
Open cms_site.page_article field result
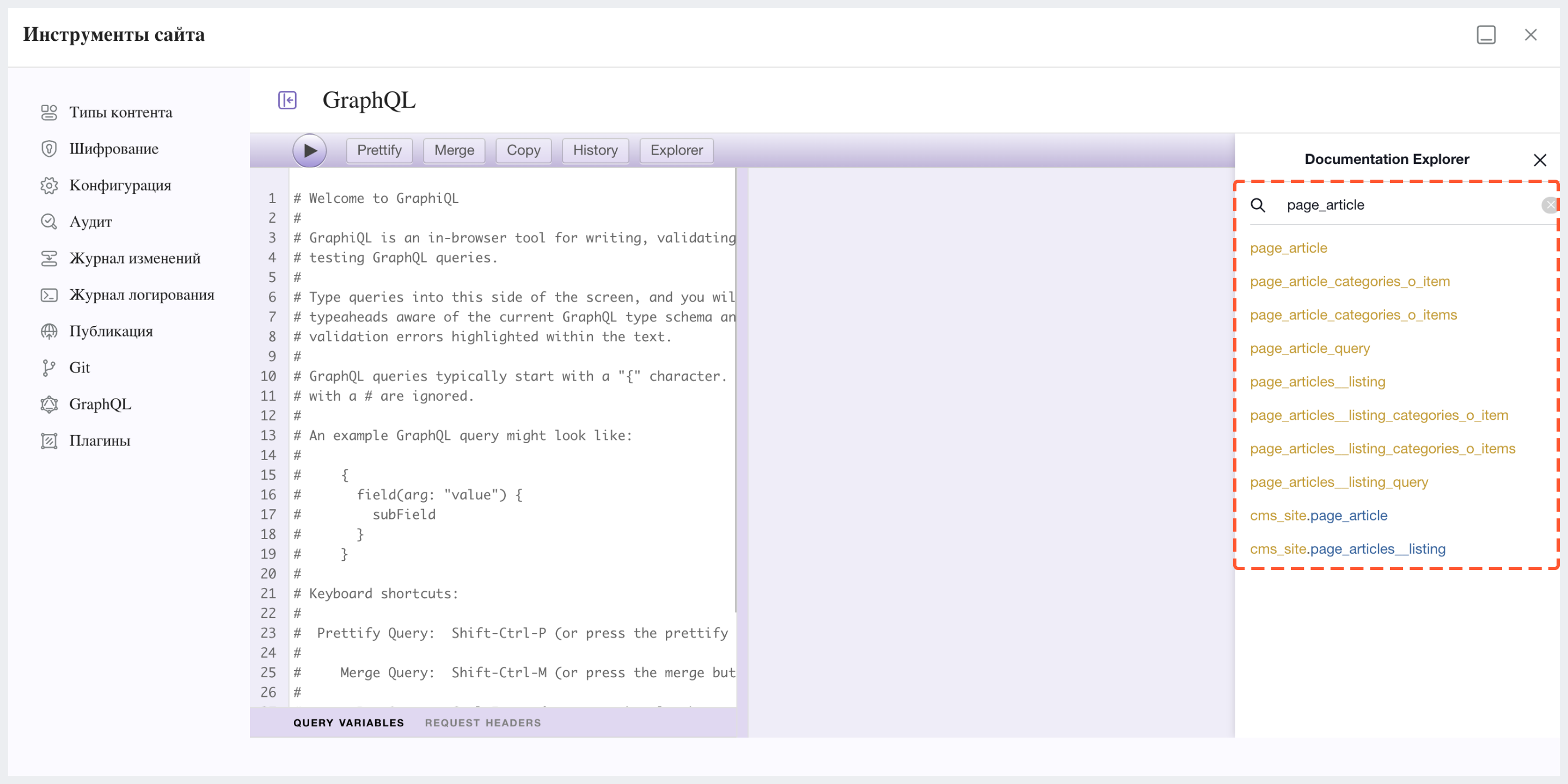(x=1319, y=516)
